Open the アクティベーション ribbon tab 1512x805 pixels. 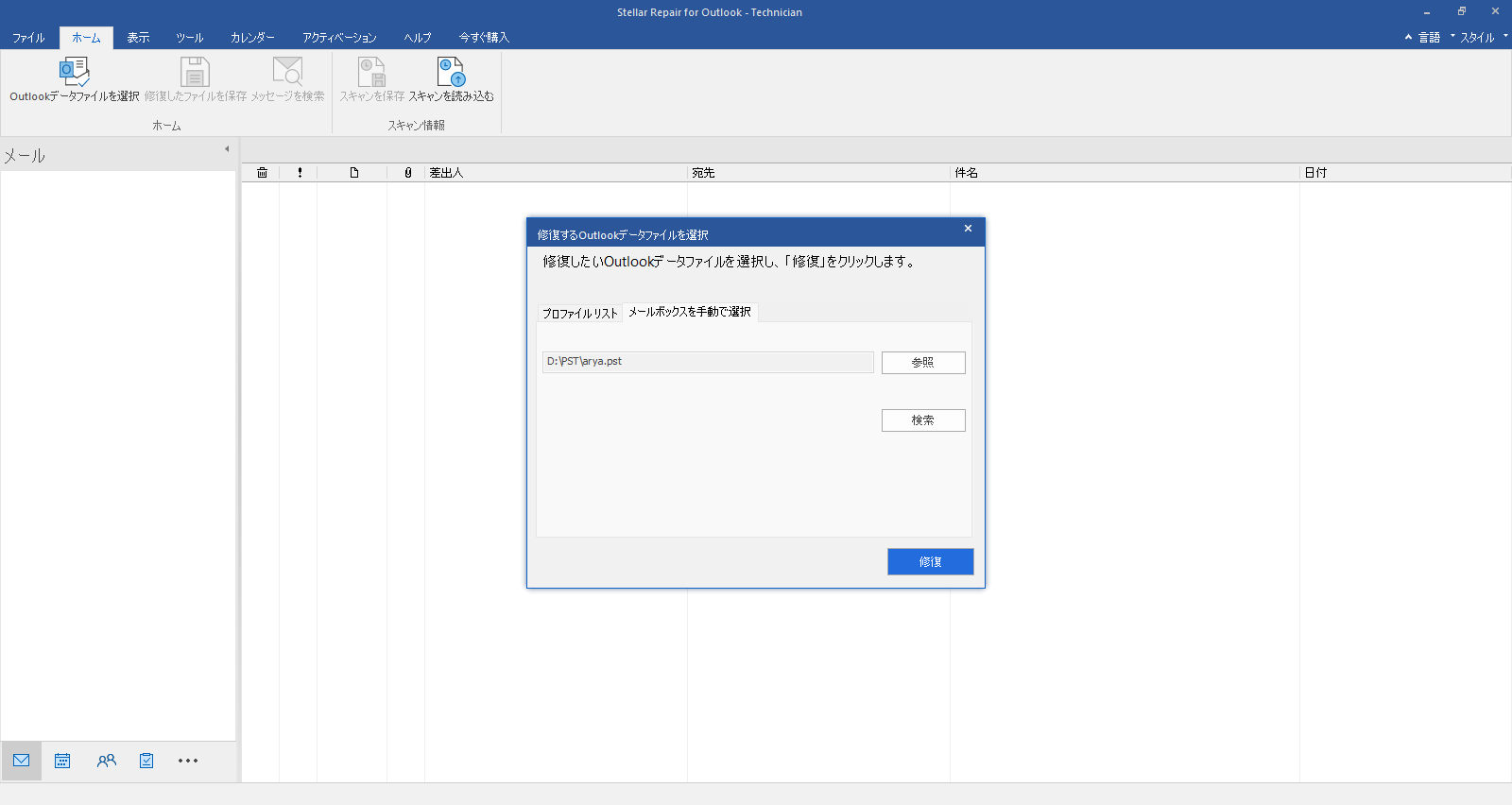tap(339, 38)
